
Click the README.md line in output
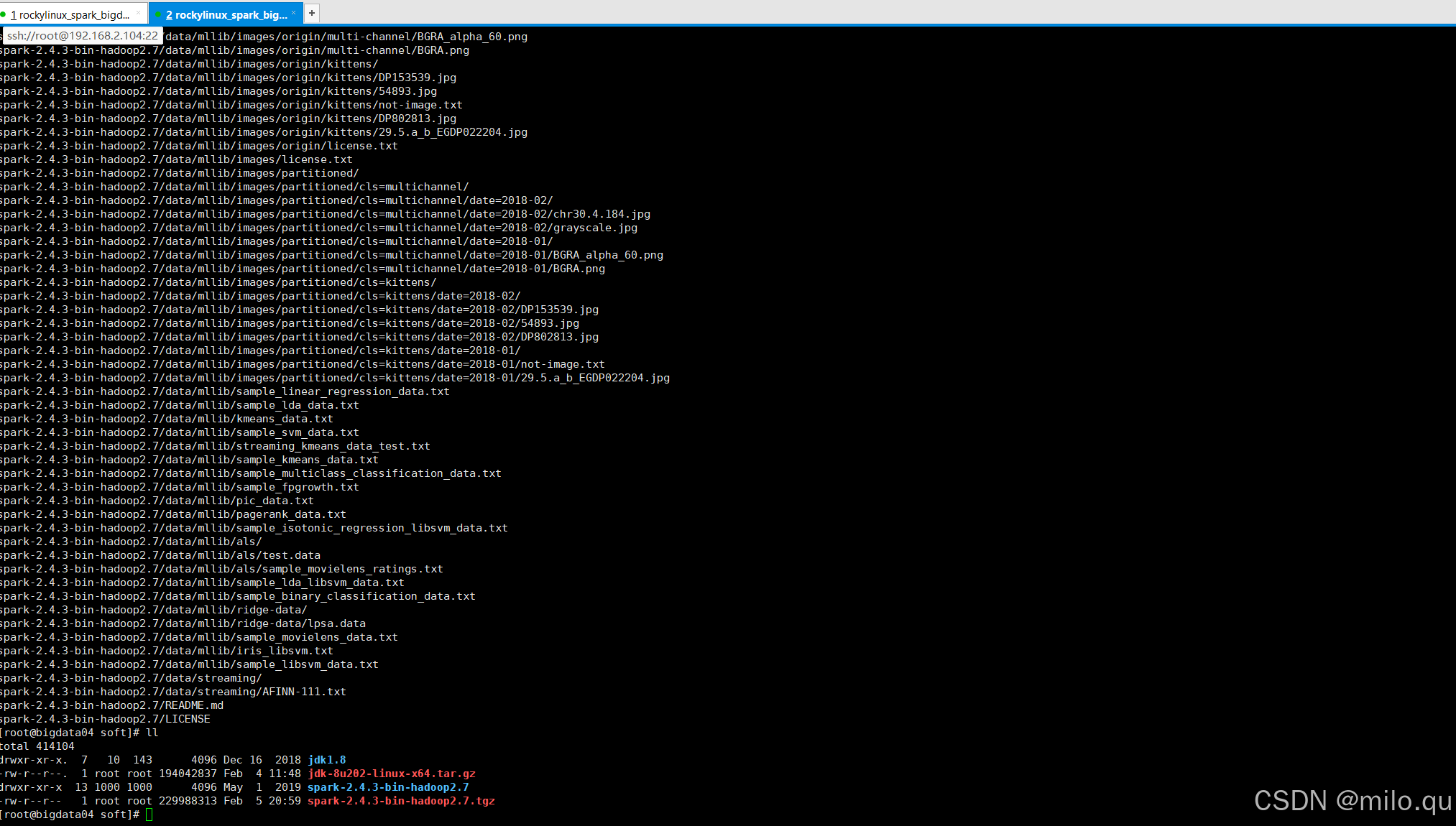(x=111, y=705)
